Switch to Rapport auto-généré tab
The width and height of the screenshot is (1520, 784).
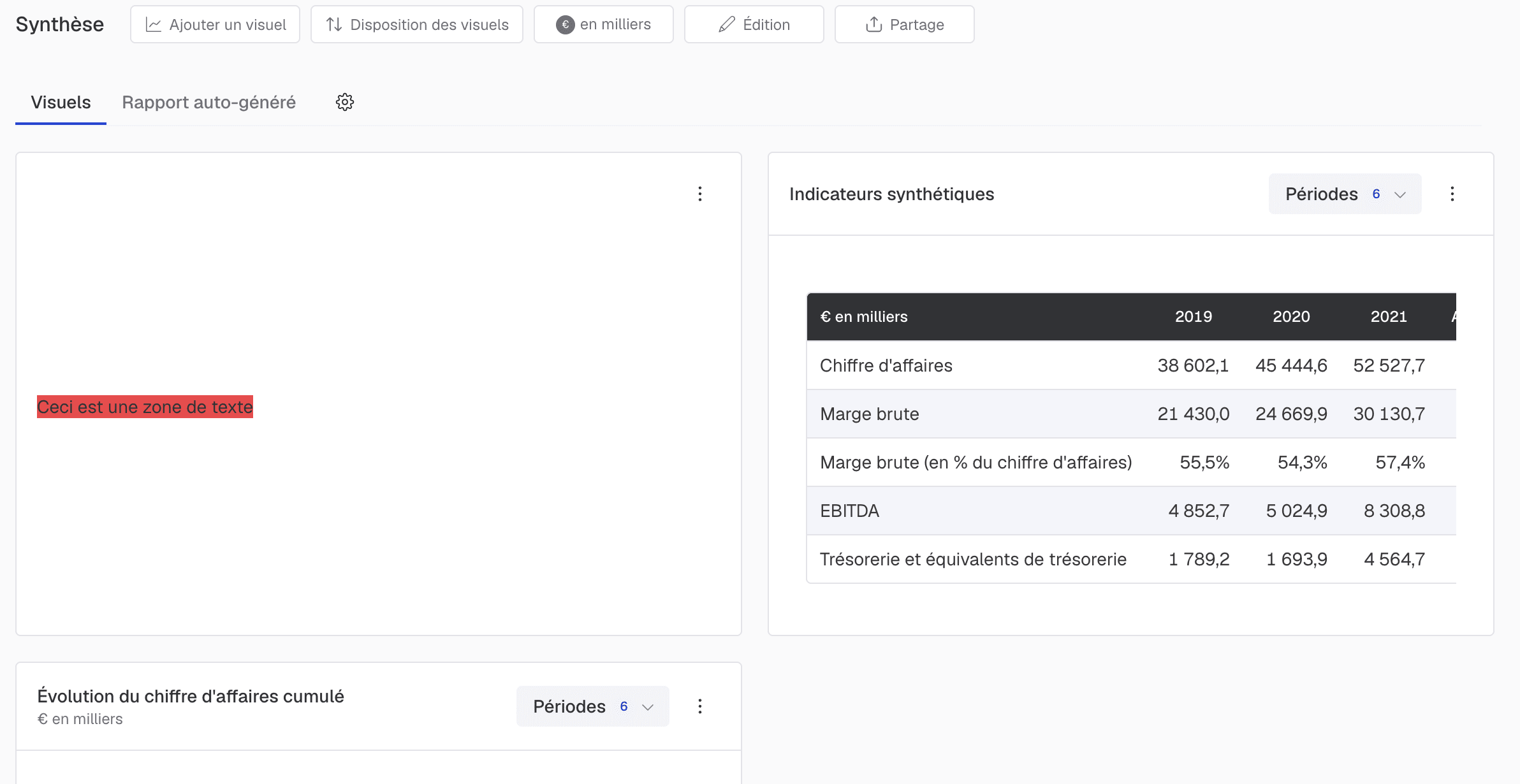[209, 102]
